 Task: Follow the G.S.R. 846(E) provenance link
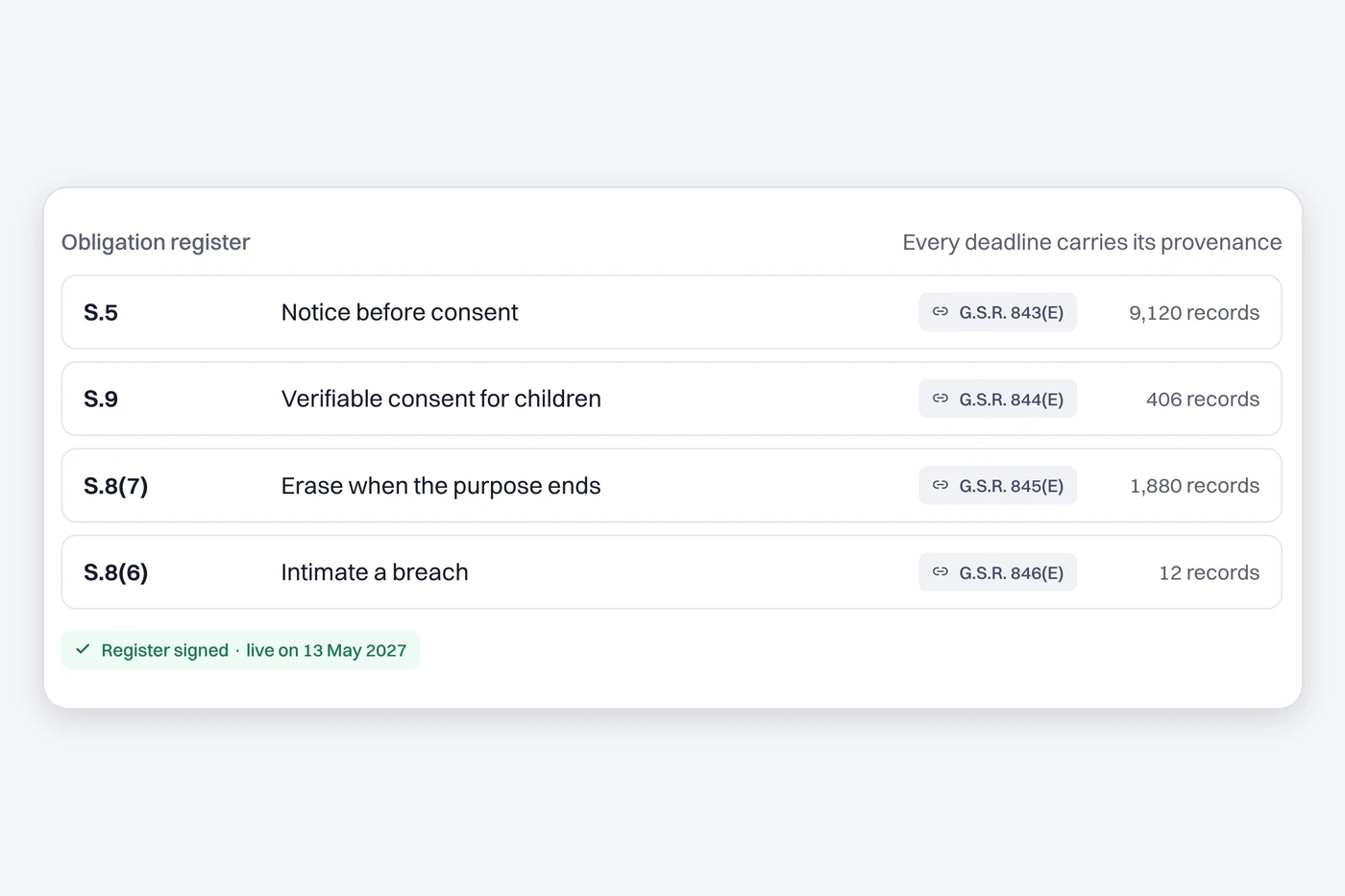pyautogui.click(x=997, y=572)
